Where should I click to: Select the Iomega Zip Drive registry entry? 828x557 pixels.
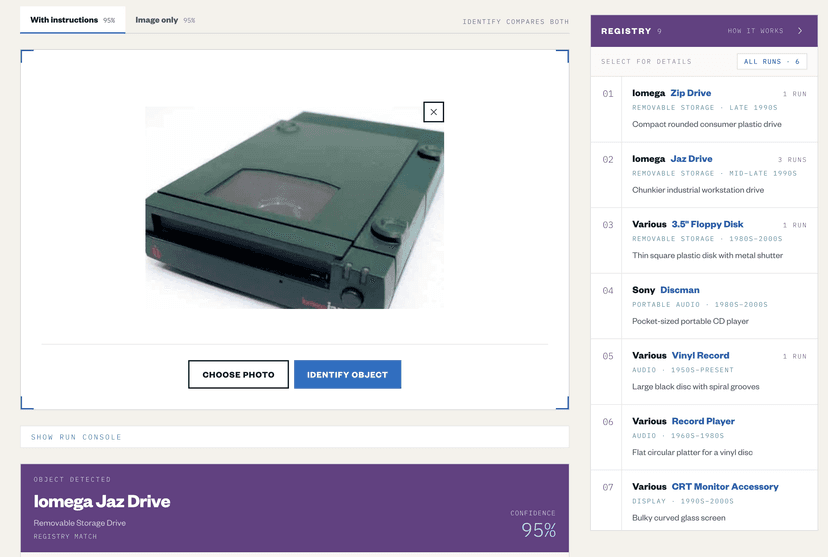tap(704, 109)
